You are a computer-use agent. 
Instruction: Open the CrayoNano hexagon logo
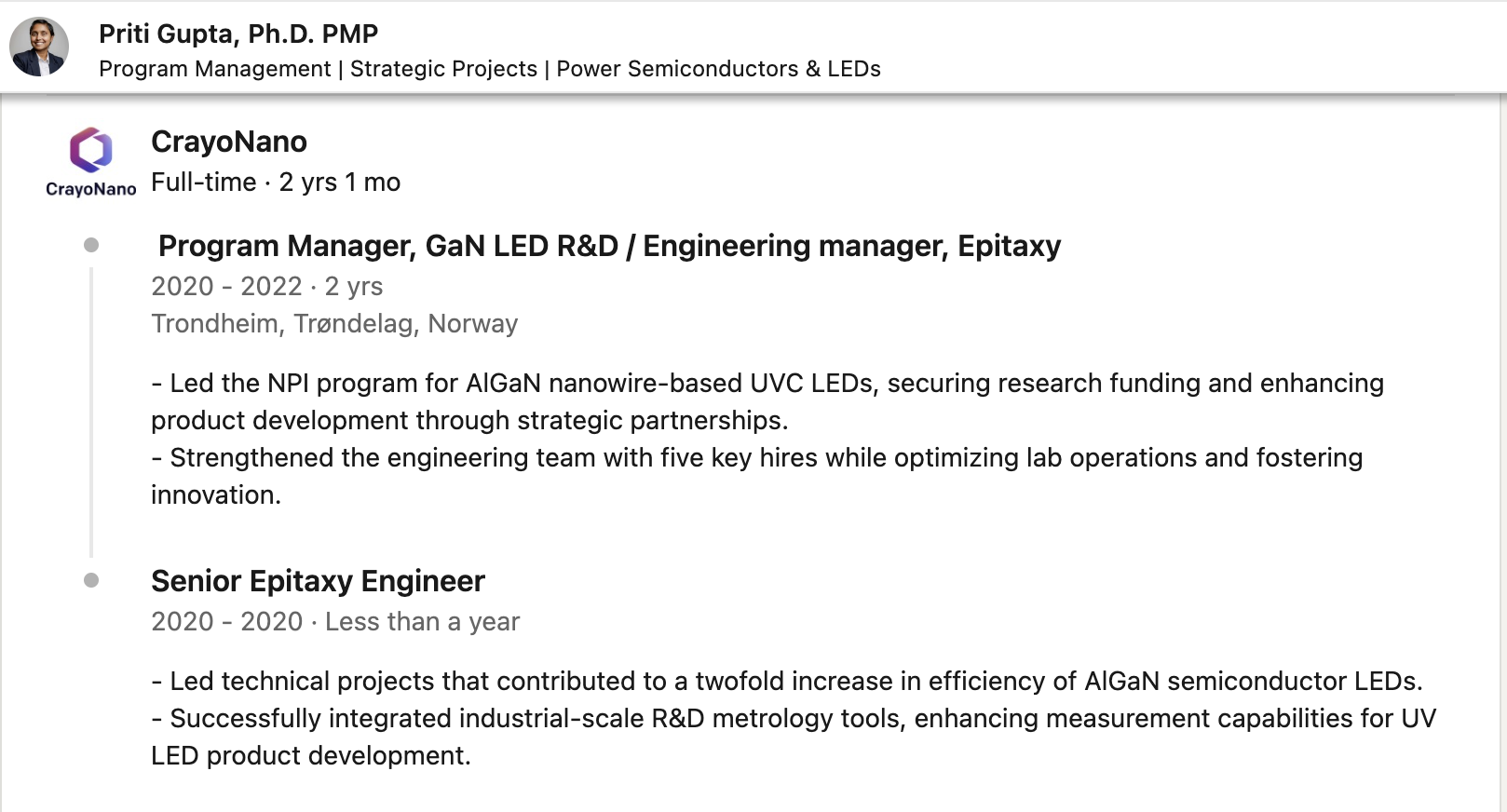[91, 150]
